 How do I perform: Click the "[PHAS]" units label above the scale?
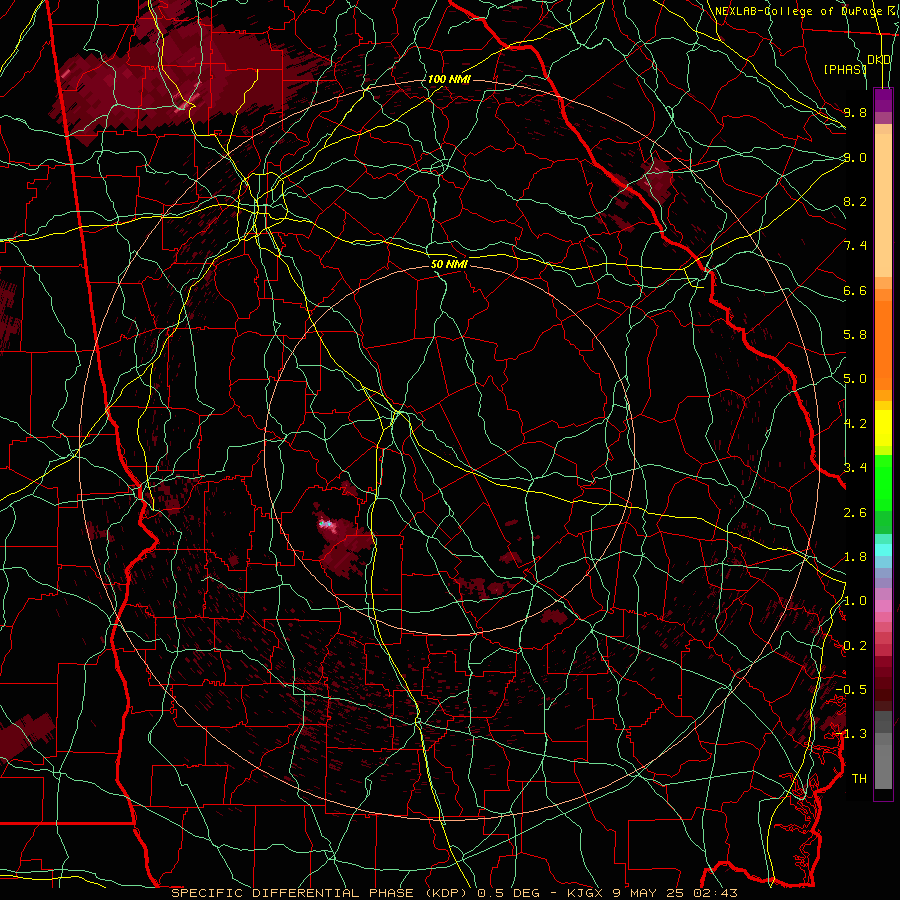[845, 69]
